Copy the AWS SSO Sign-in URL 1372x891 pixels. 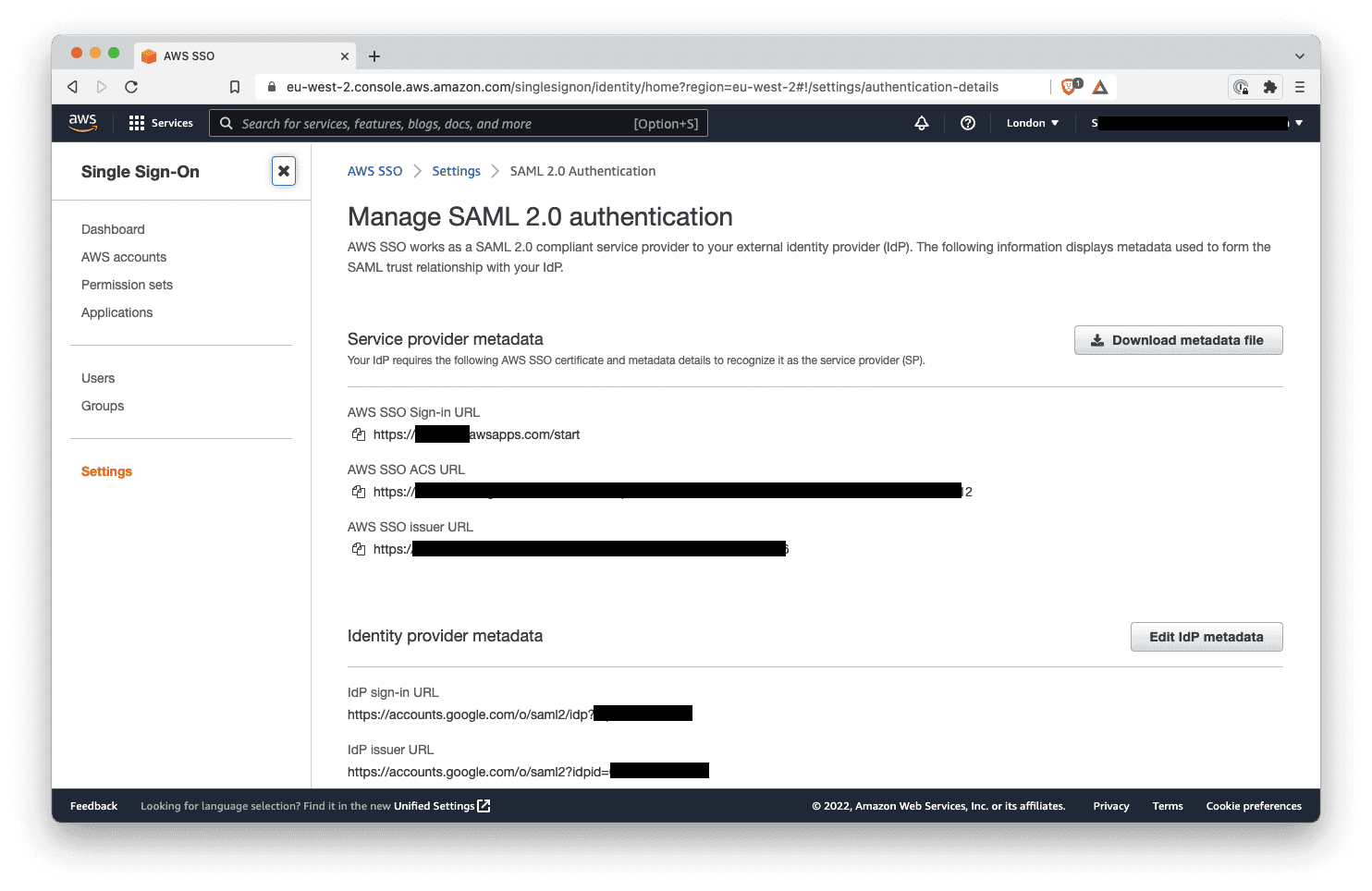pyautogui.click(x=359, y=434)
